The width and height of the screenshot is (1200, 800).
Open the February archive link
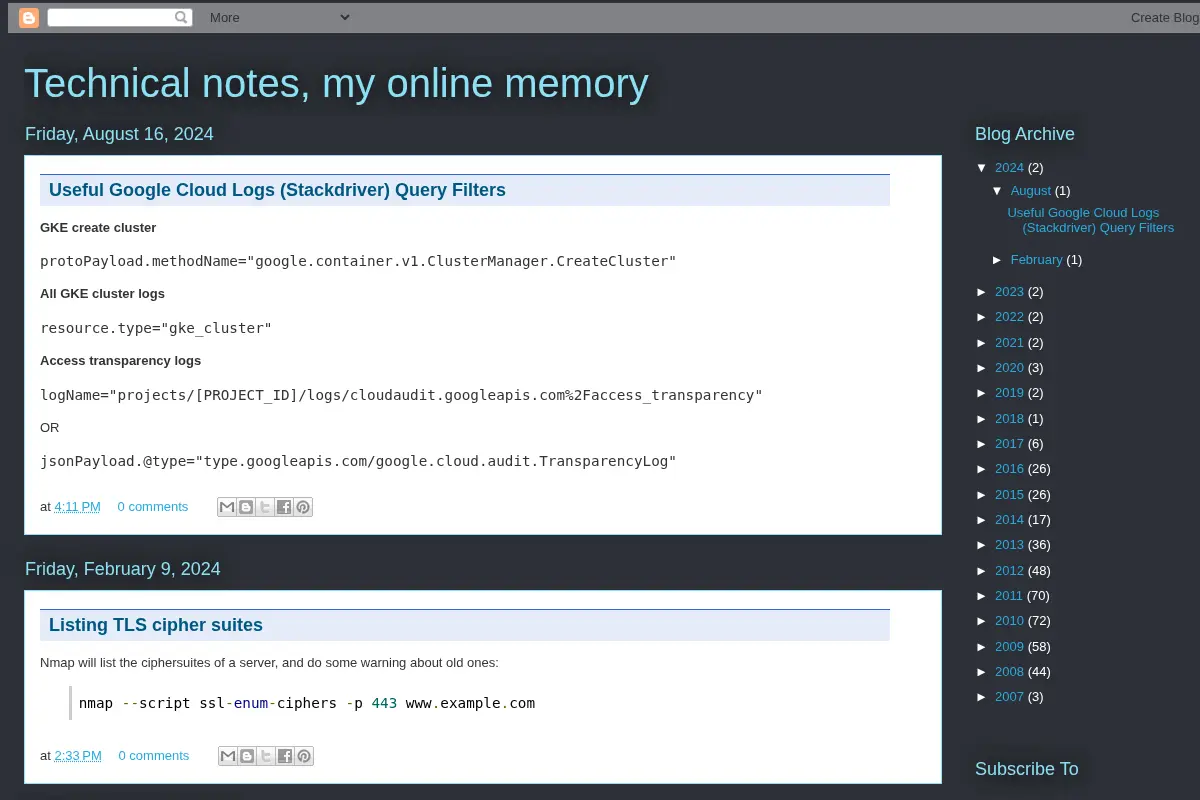click(x=1036, y=259)
